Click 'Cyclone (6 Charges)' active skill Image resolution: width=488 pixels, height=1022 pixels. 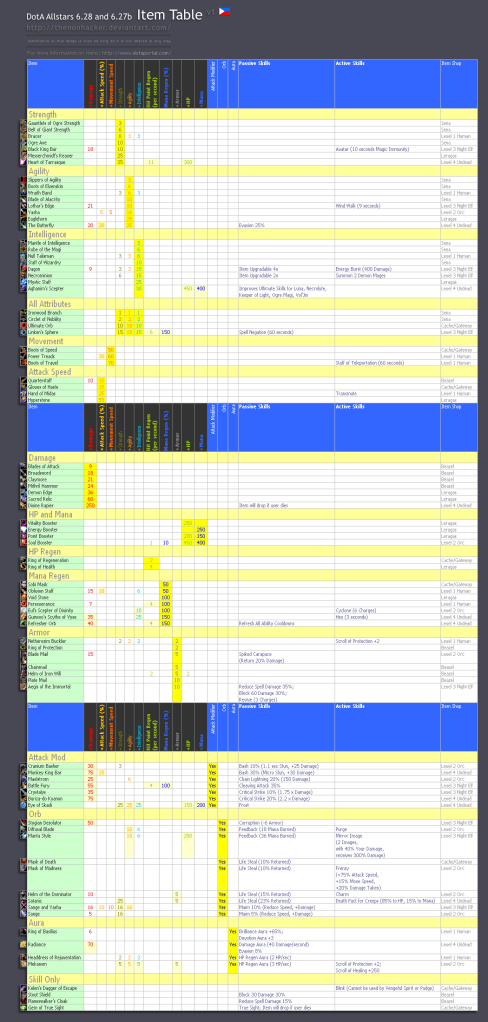(357, 610)
